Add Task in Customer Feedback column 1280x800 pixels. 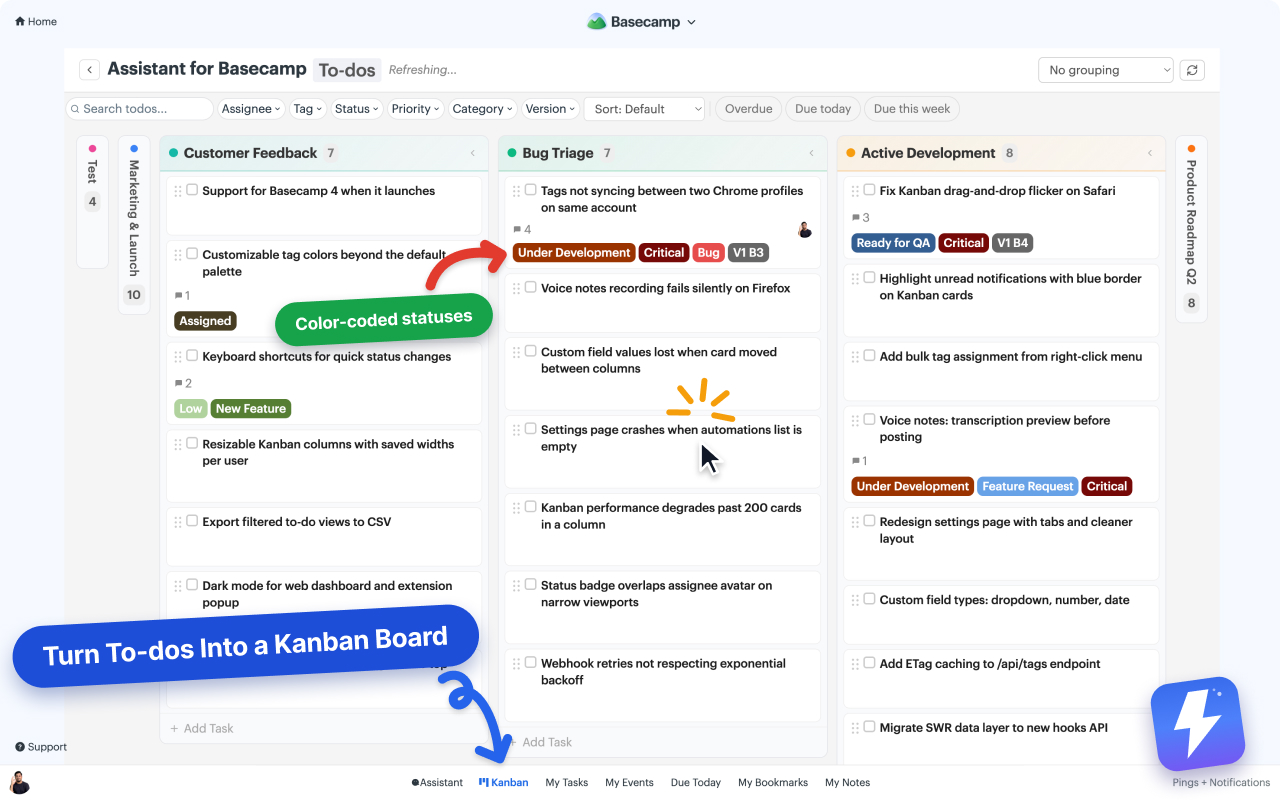pos(202,728)
